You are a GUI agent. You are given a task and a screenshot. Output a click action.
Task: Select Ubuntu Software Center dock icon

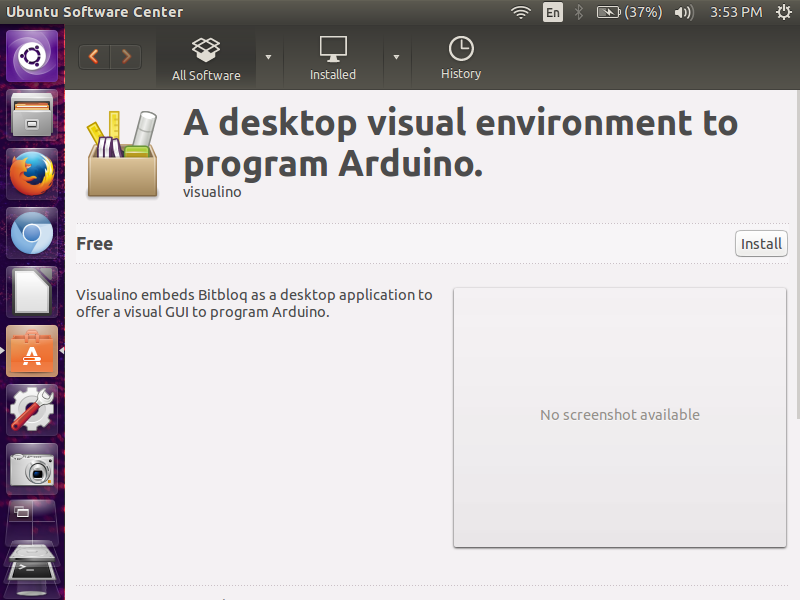[32, 351]
